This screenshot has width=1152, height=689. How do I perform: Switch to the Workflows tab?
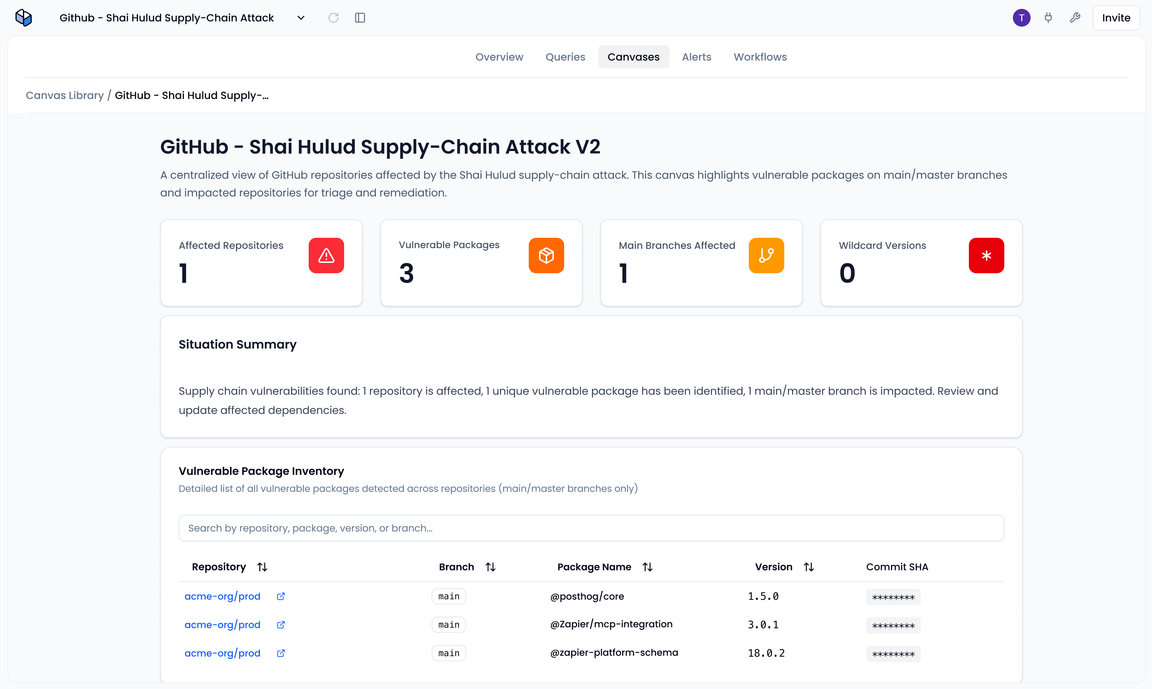pyautogui.click(x=760, y=57)
